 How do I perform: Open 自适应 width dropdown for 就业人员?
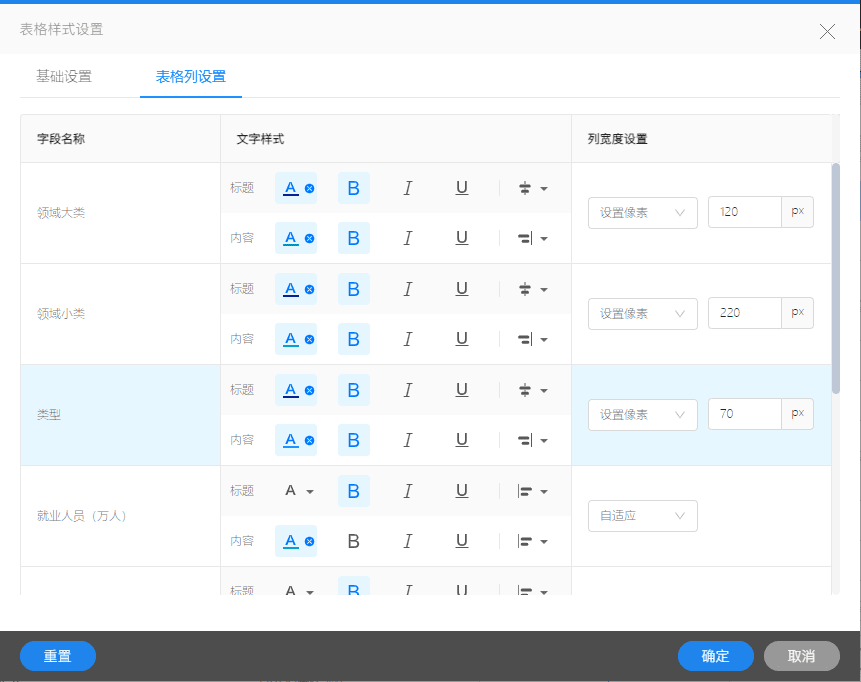pos(642,516)
